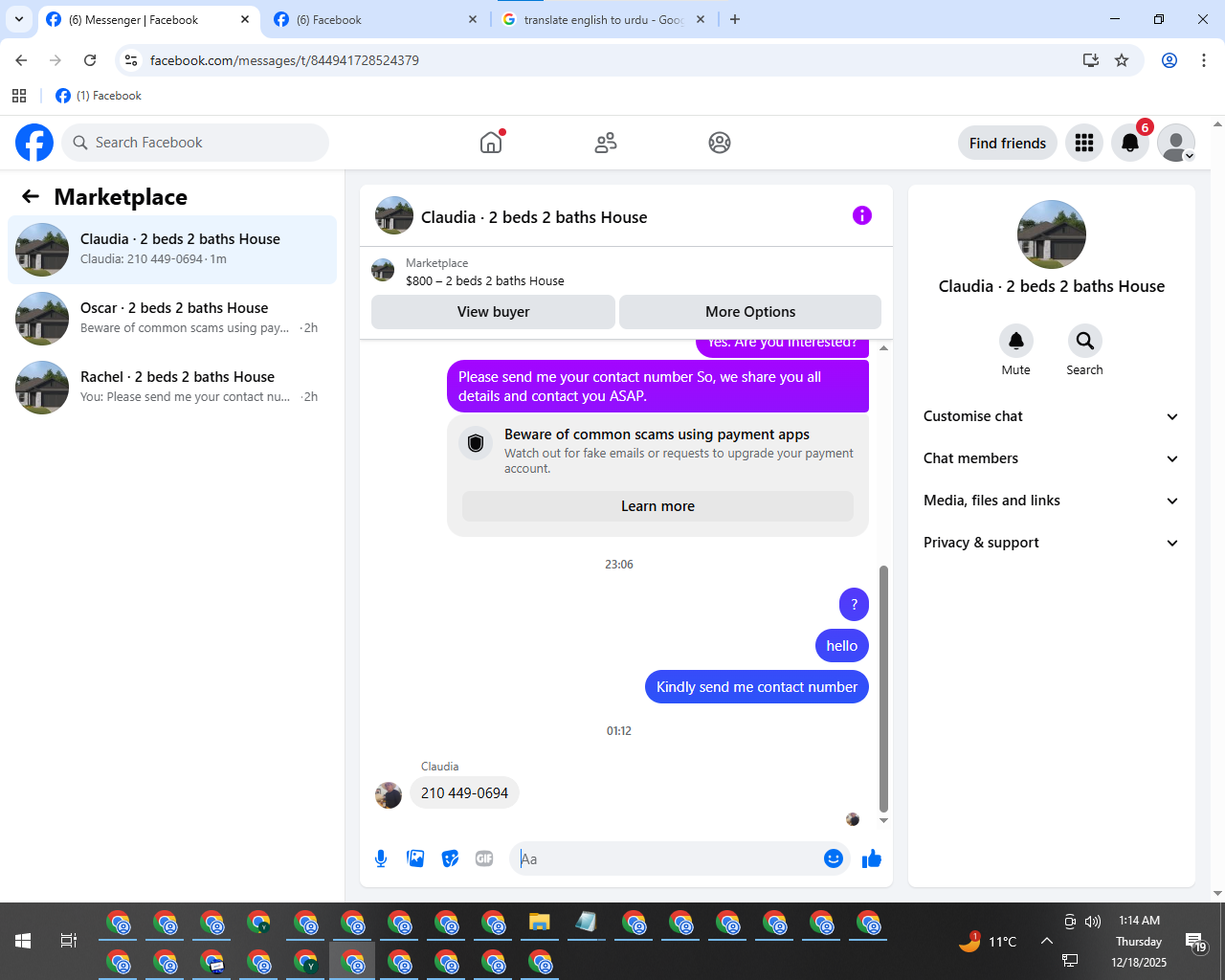Viewport: 1225px width, 980px height.
Task: Open Claudia 2 beds 2 baths chat
Action: tap(172, 250)
